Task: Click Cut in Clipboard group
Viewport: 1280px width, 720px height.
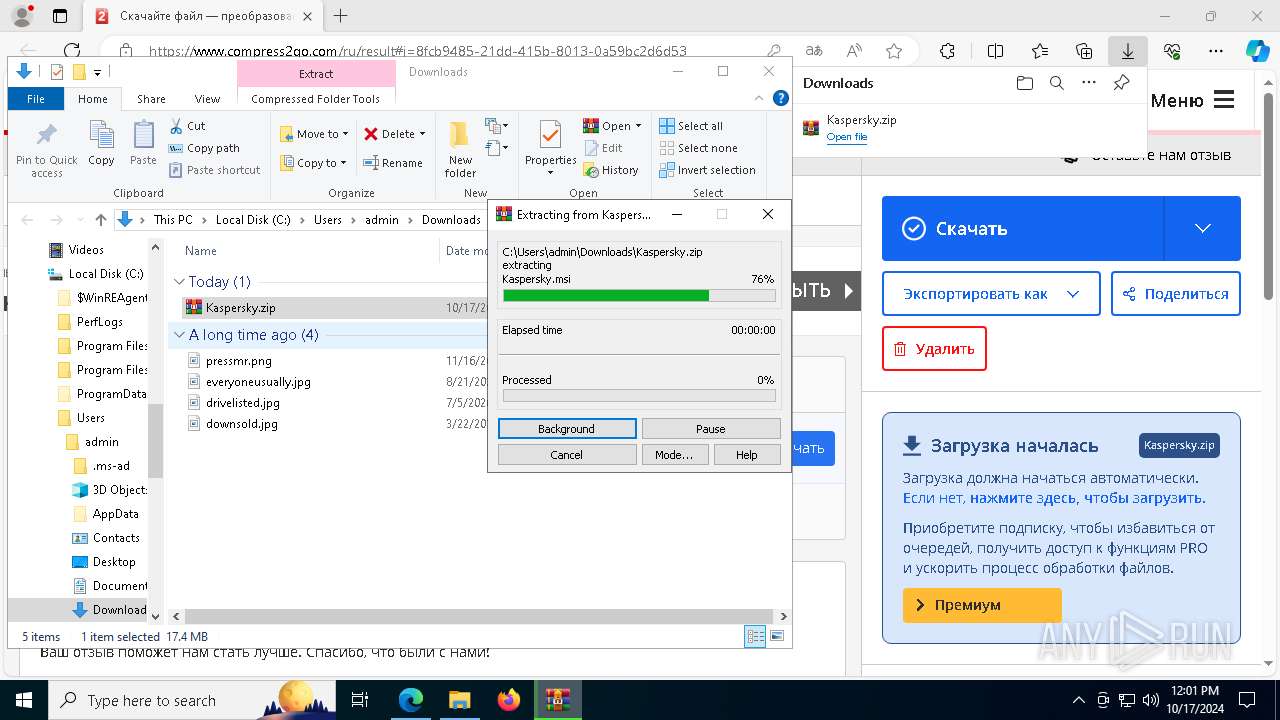Action: click(x=187, y=126)
